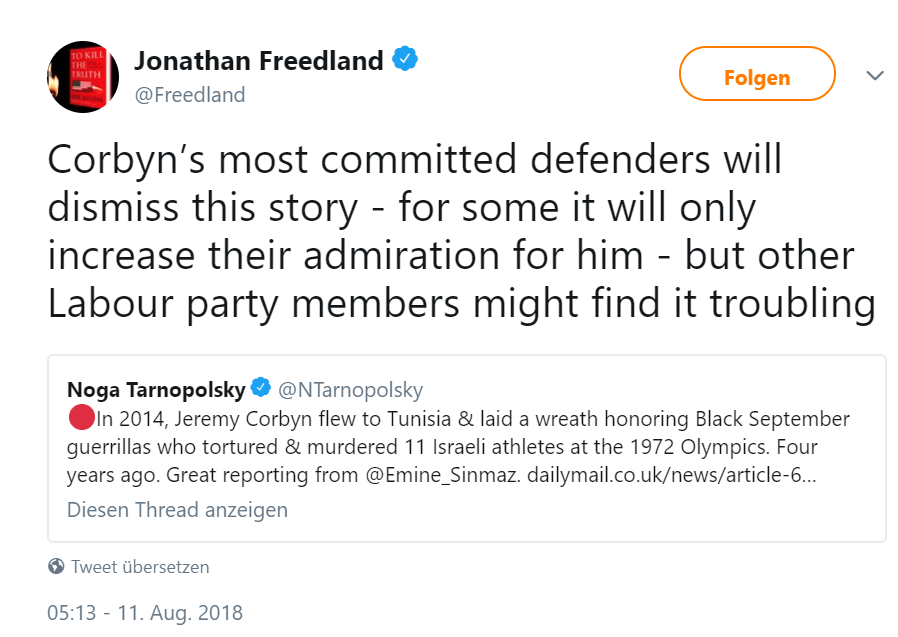Expand the tweet options chevron menu
Image resolution: width=898 pixels, height=637 pixels.
pos(875,76)
